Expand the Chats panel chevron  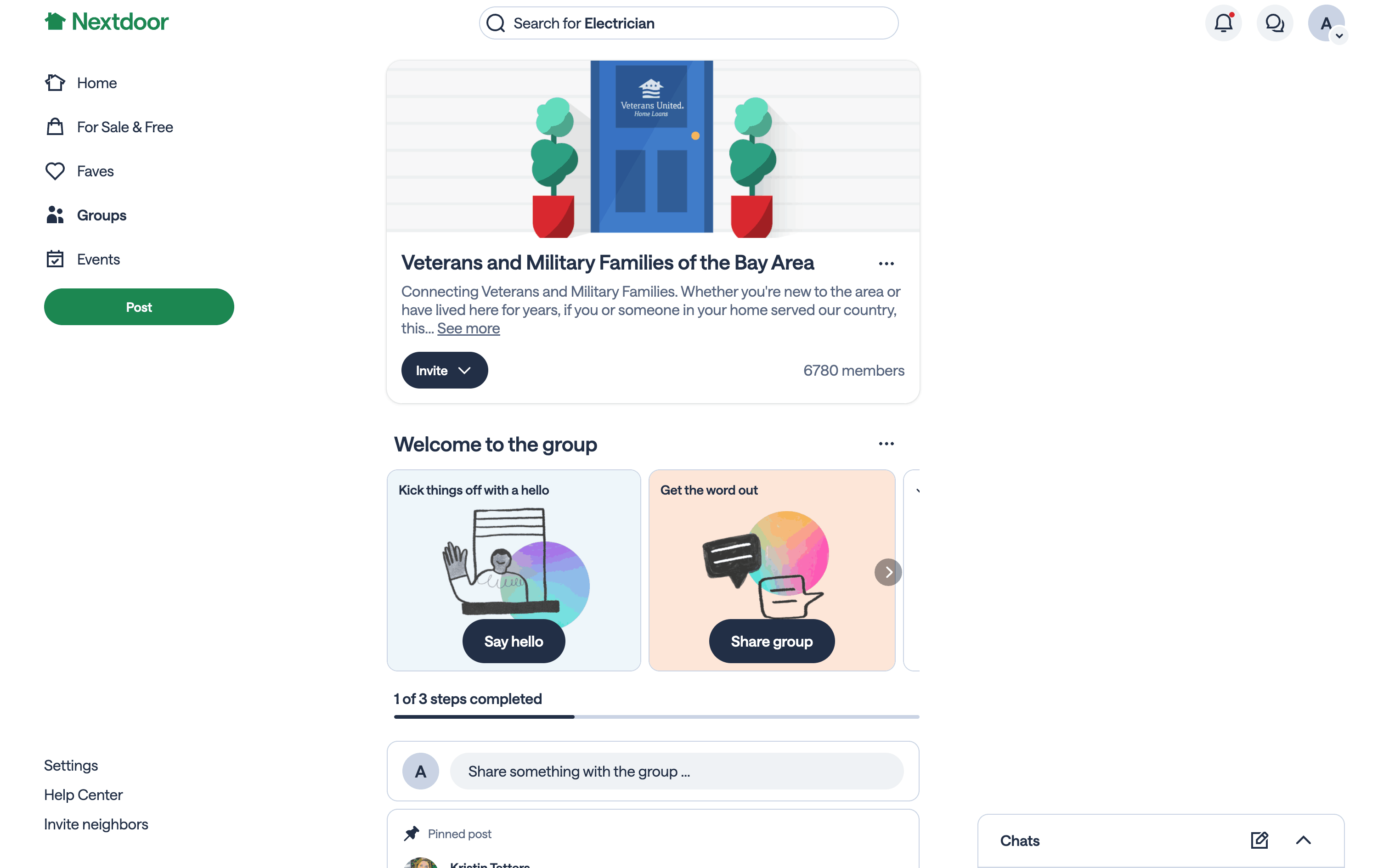pos(1304,840)
